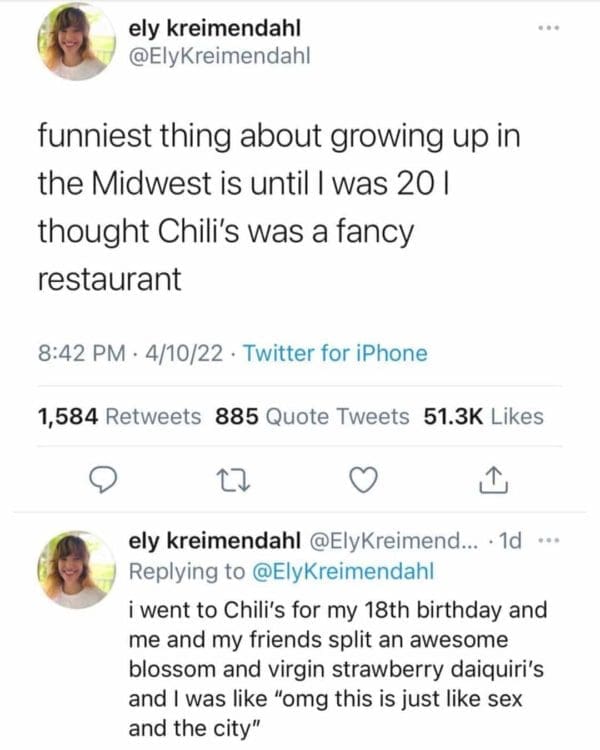View the 1,584 Retweets list
The width and height of the screenshot is (600, 750).
pyautogui.click(x=119, y=416)
